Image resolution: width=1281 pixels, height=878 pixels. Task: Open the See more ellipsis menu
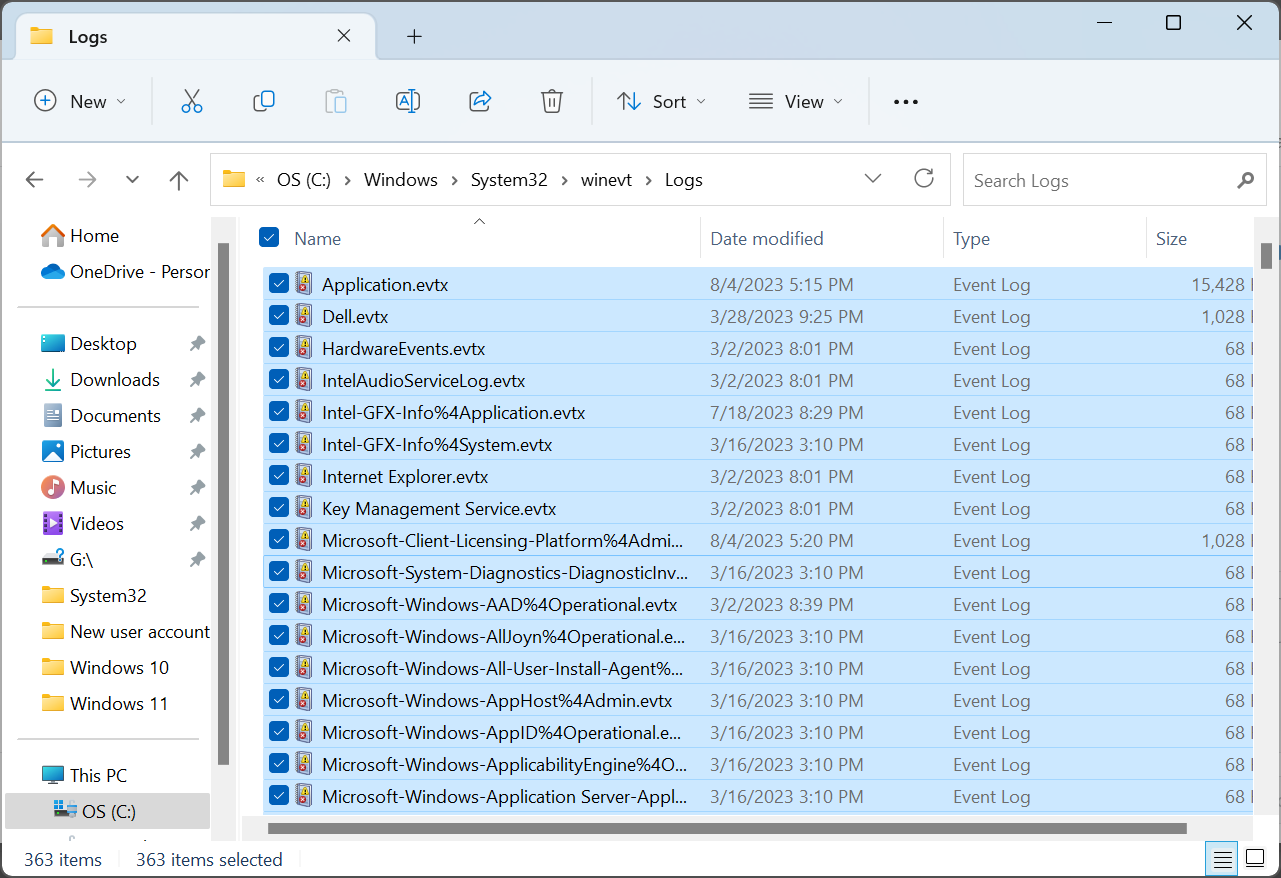tap(905, 102)
